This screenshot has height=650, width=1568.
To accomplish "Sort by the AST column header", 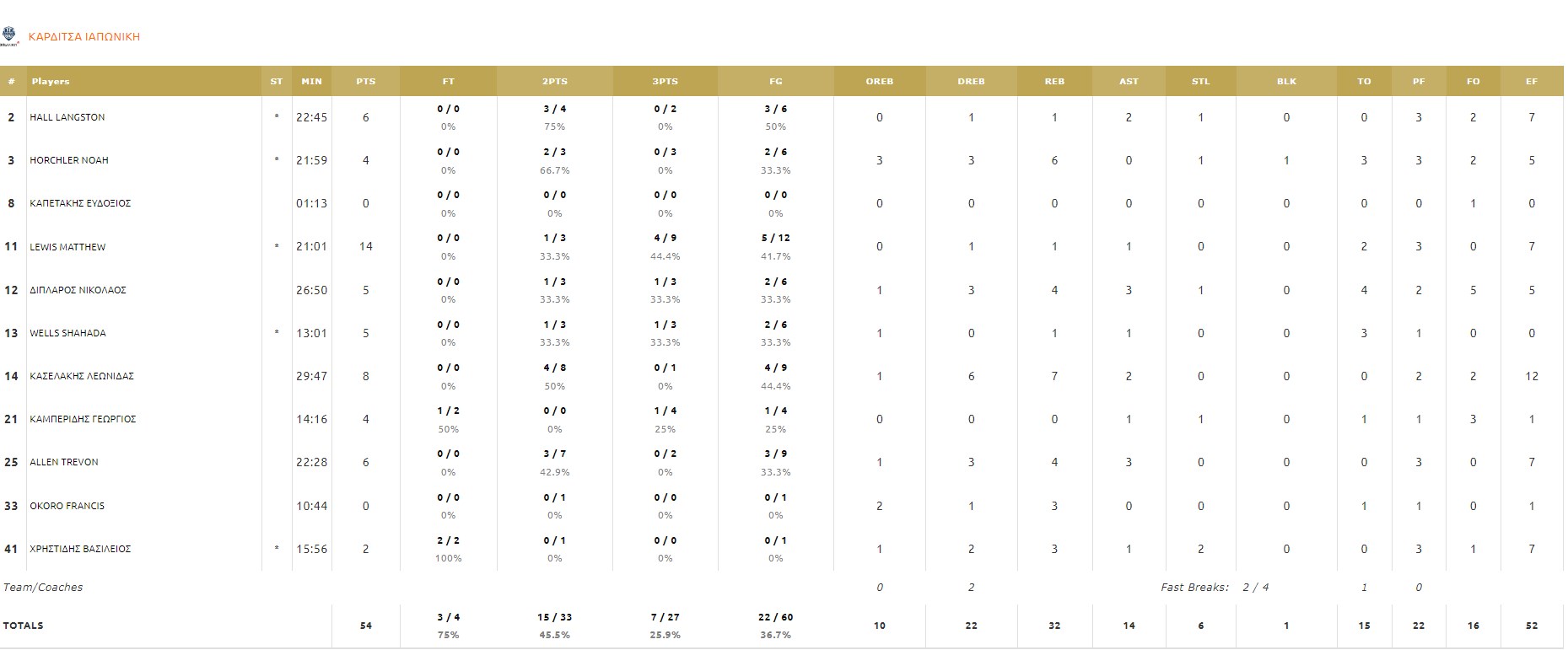I will [1128, 82].
